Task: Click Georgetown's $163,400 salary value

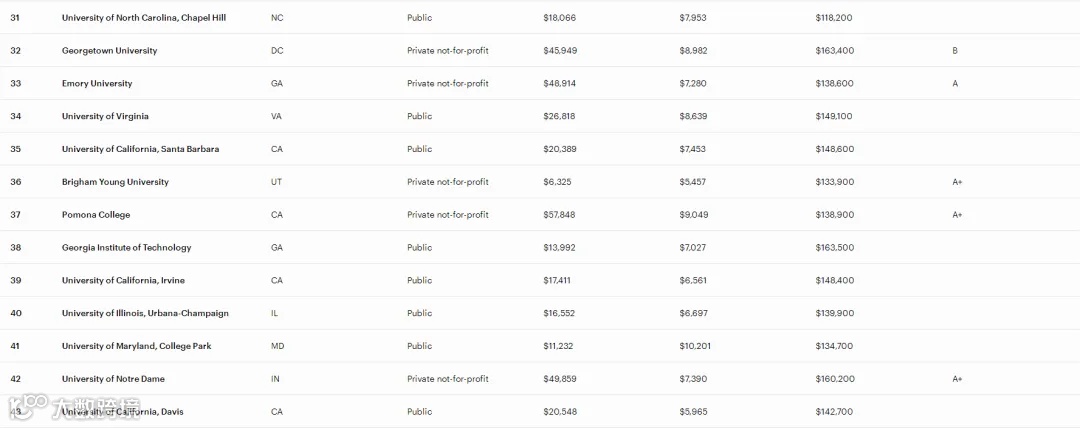Action: pos(834,51)
